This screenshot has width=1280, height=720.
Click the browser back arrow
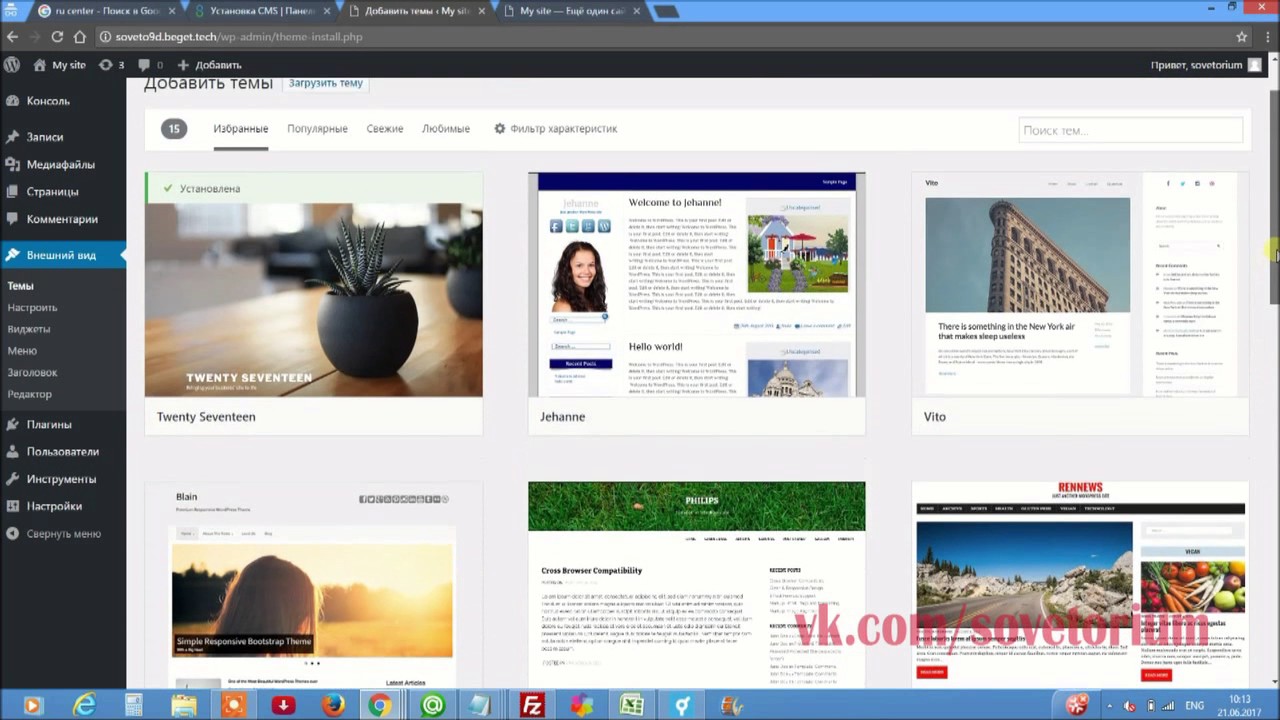point(12,37)
